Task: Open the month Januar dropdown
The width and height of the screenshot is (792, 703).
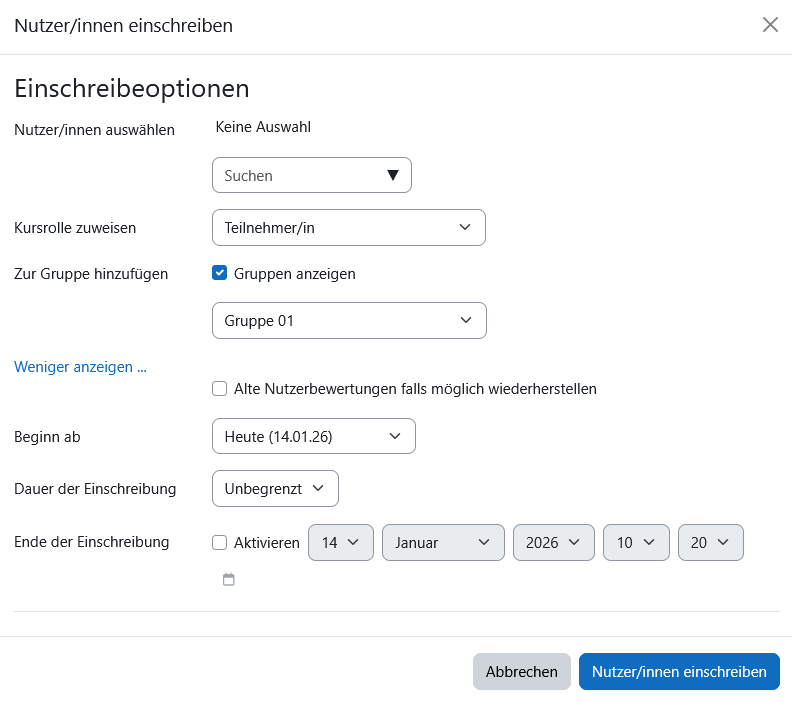Action: [x=443, y=543]
